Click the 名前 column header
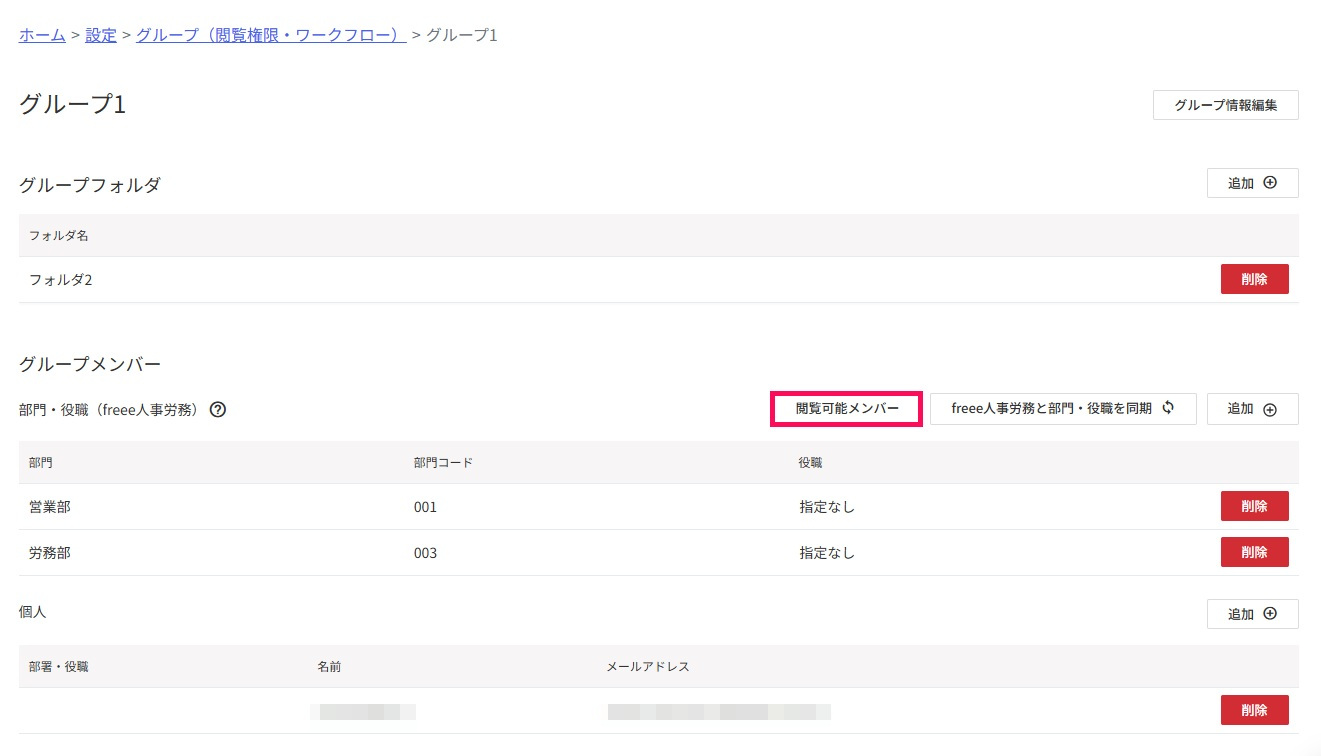1321x756 pixels. 329,666
